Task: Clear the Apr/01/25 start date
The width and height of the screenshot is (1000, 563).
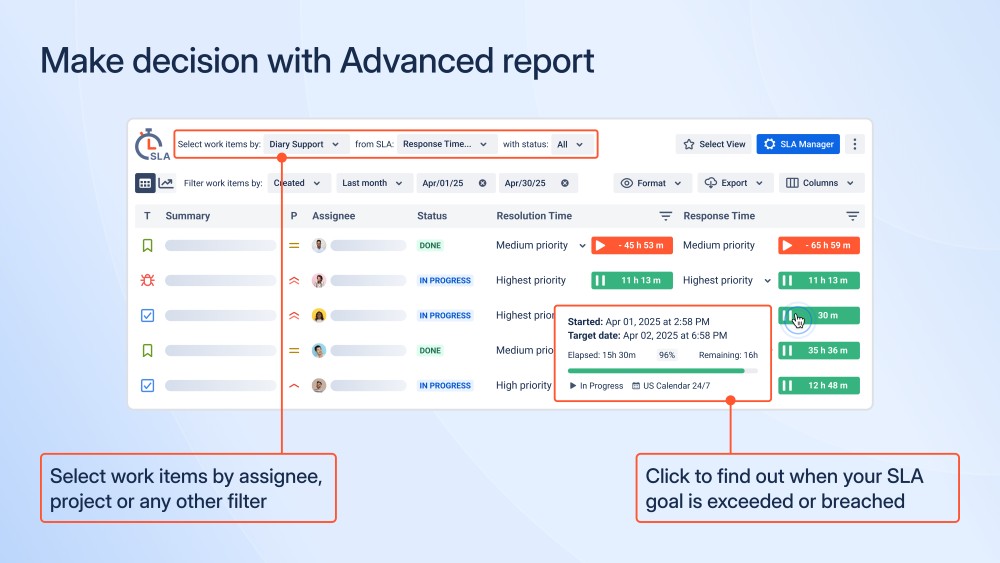Action: coord(482,183)
